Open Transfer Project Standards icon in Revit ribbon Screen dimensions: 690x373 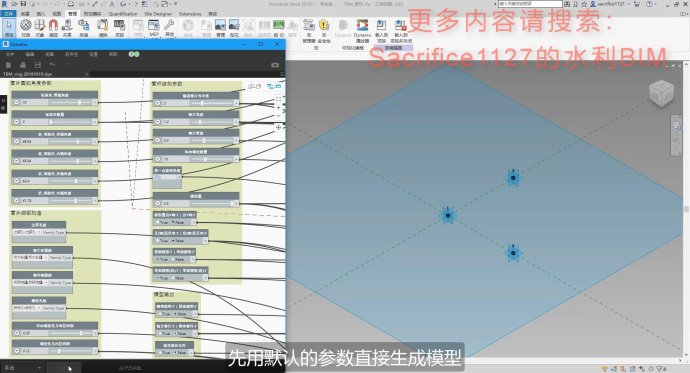click(x=84, y=27)
